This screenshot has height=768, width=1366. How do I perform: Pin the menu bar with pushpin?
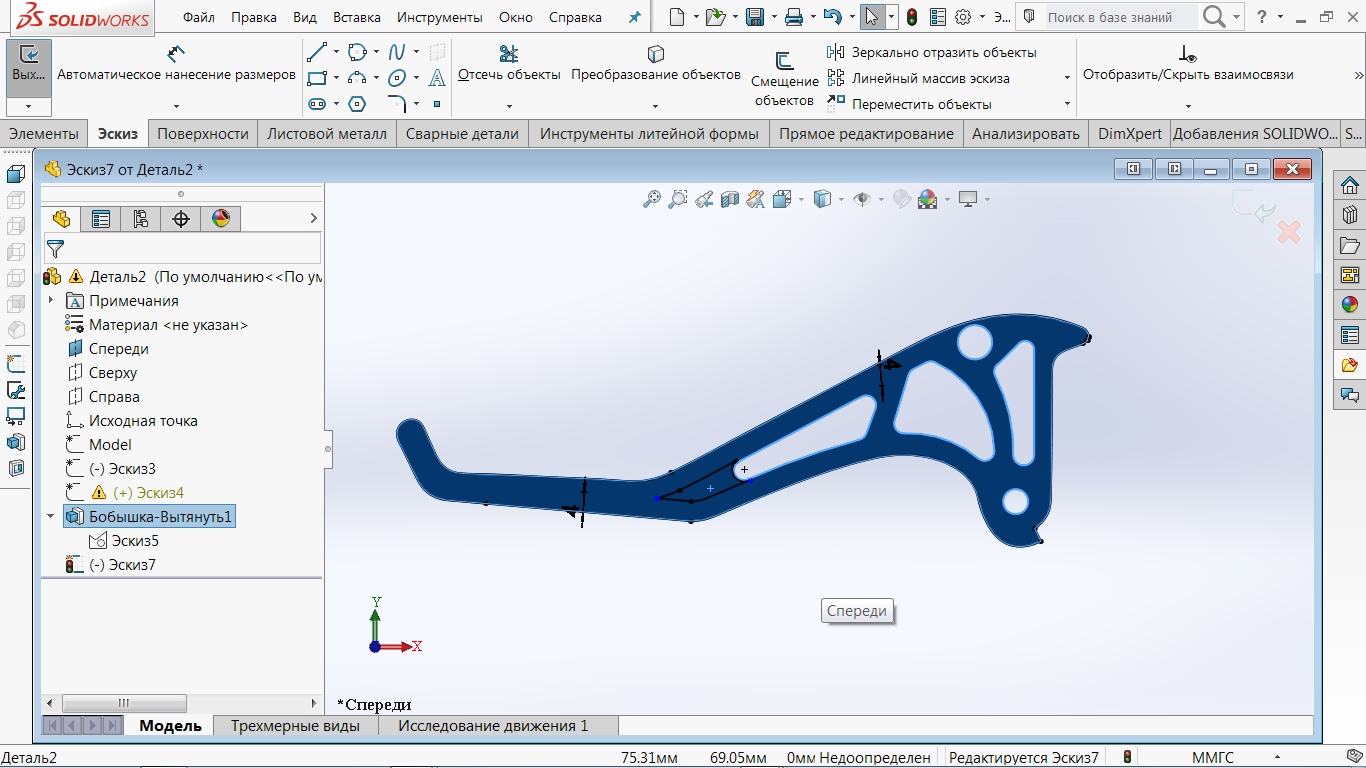point(634,17)
